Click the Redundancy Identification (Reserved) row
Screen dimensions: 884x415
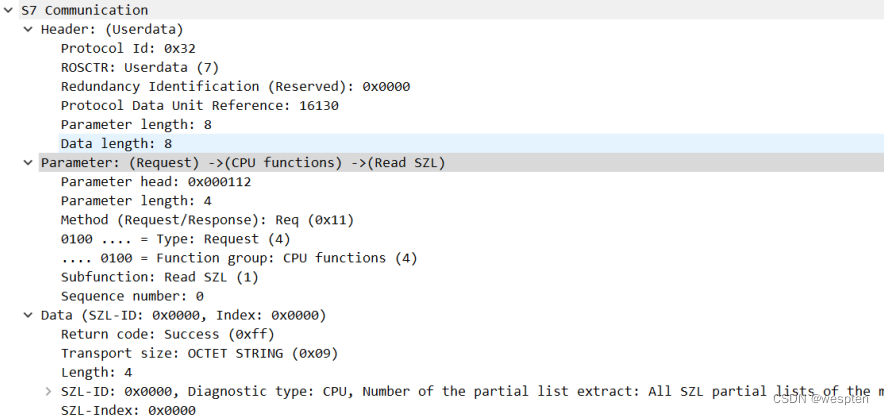click(x=235, y=86)
